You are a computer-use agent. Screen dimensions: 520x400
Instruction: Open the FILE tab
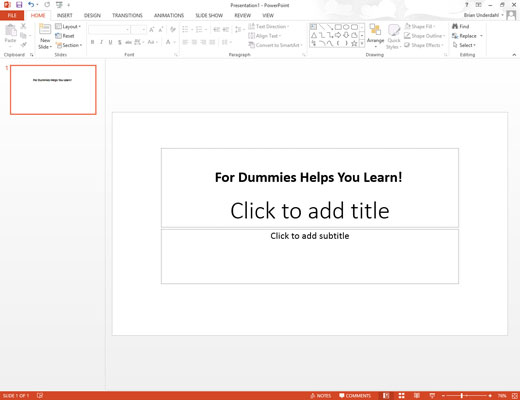(12, 15)
